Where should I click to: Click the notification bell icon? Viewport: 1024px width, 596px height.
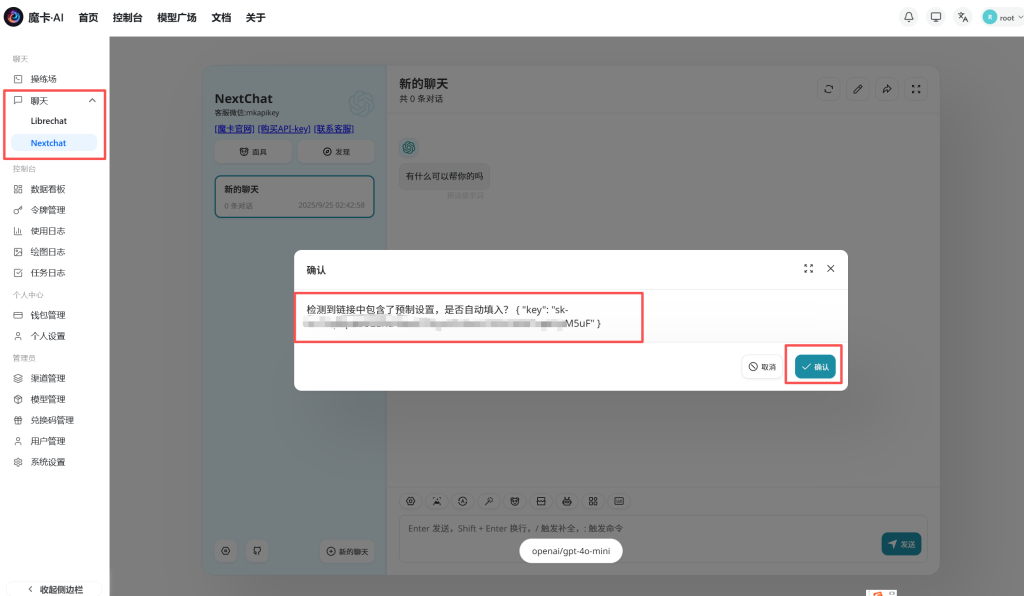(x=909, y=17)
